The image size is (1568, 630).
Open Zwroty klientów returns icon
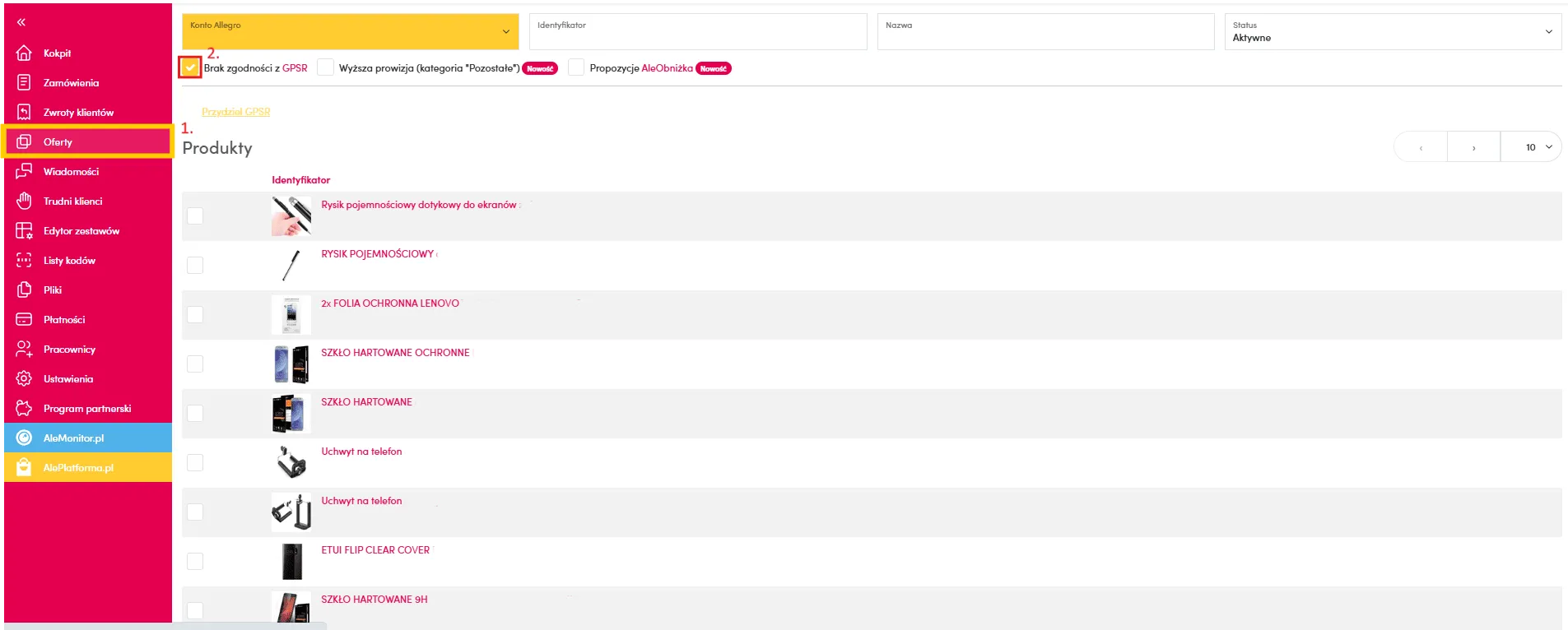tap(24, 113)
